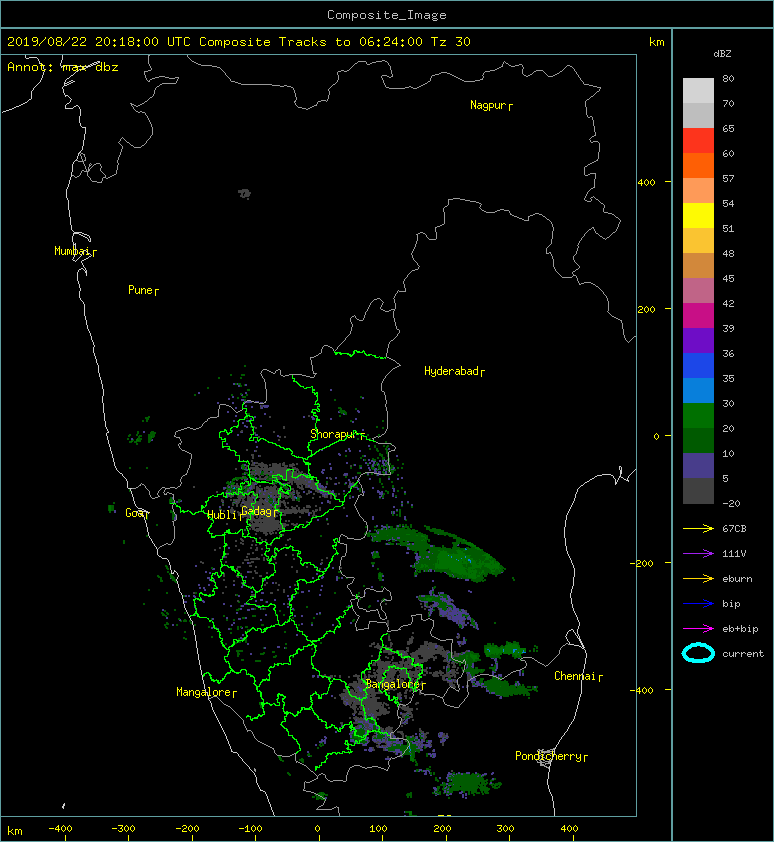
Task: Click the 300 tick on horizontal axis
Action: (505, 829)
